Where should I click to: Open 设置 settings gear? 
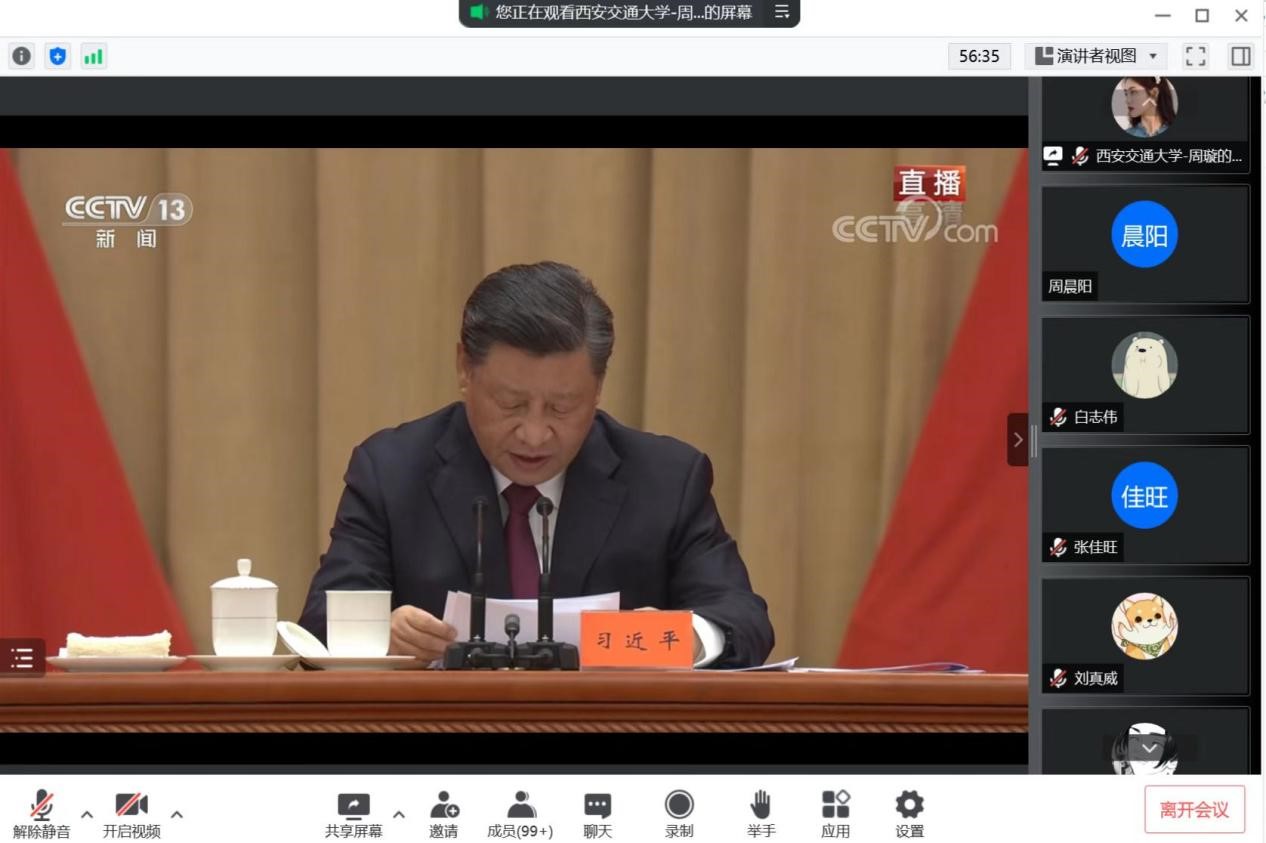pyautogui.click(x=909, y=814)
